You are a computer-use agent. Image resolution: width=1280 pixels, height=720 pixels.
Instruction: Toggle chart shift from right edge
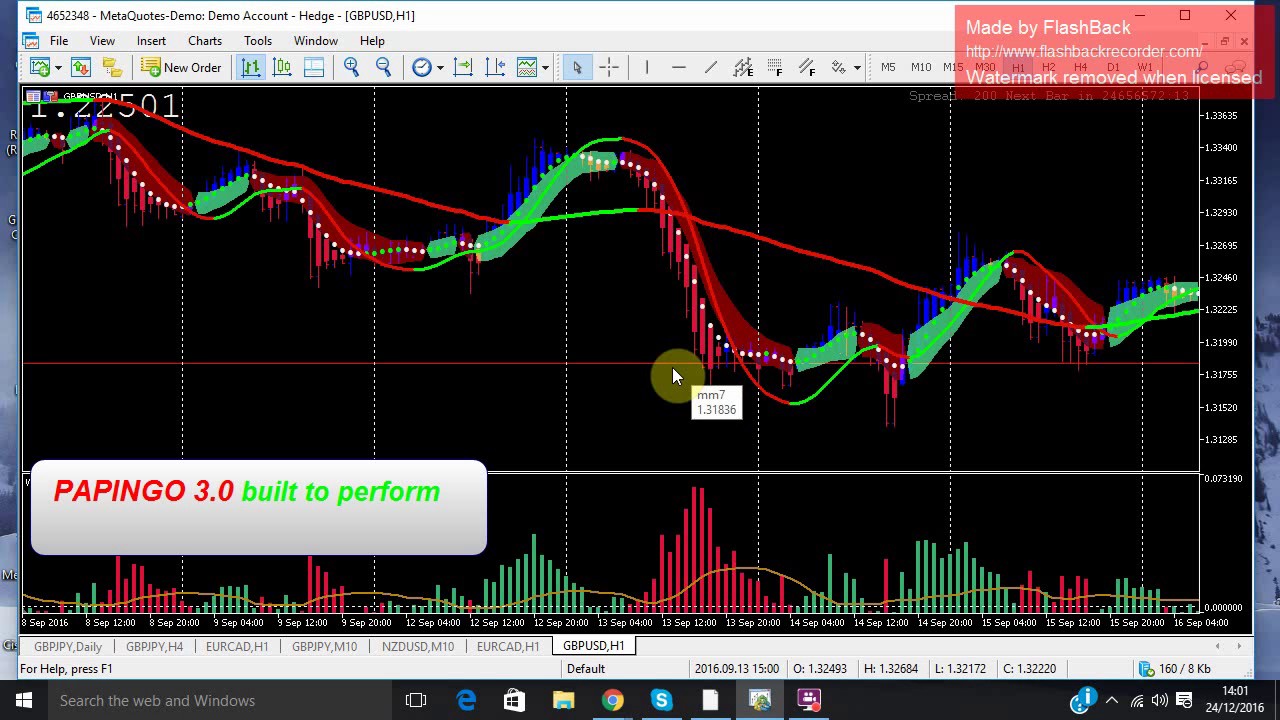[x=495, y=67]
